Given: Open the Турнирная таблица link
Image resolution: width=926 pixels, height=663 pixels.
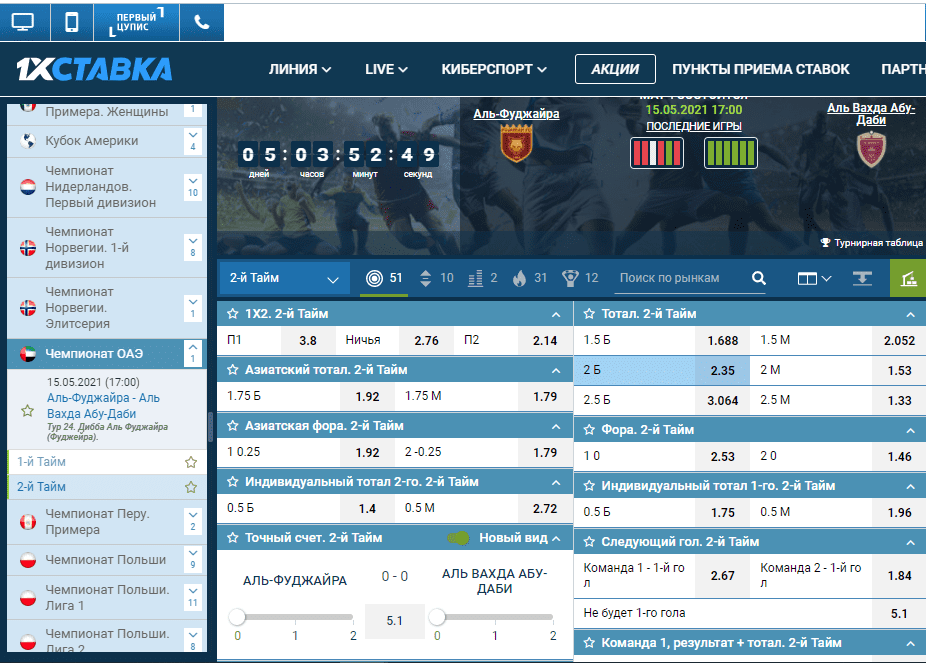Looking at the screenshot, I should pyautogui.click(x=868, y=242).
